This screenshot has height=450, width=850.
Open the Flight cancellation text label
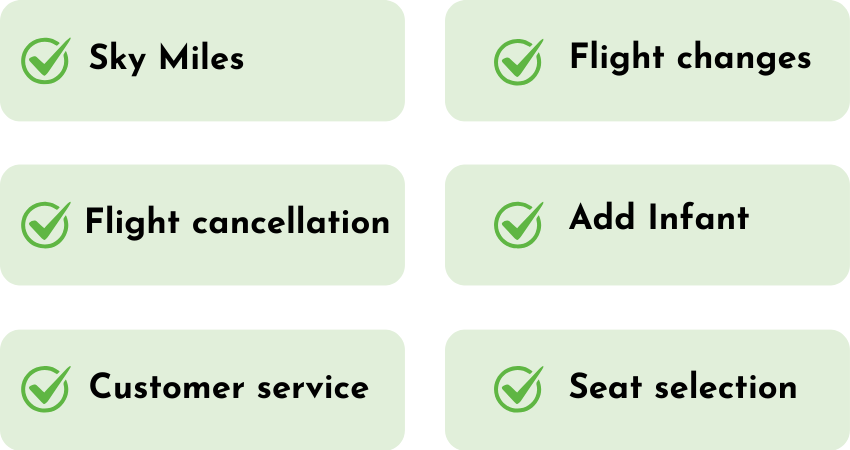pyautogui.click(x=237, y=221)
